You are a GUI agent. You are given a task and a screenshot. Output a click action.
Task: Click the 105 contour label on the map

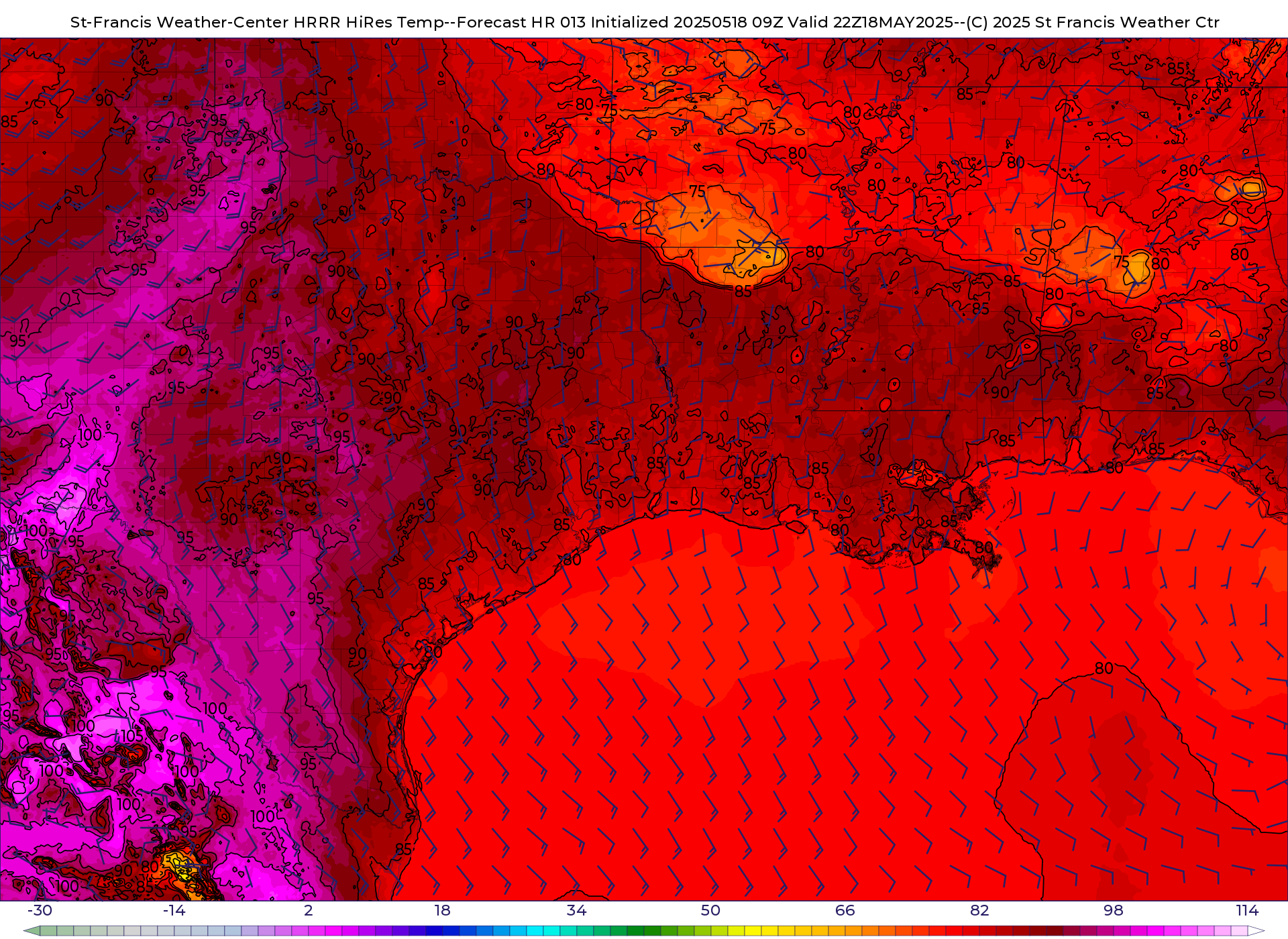(132, 736)
